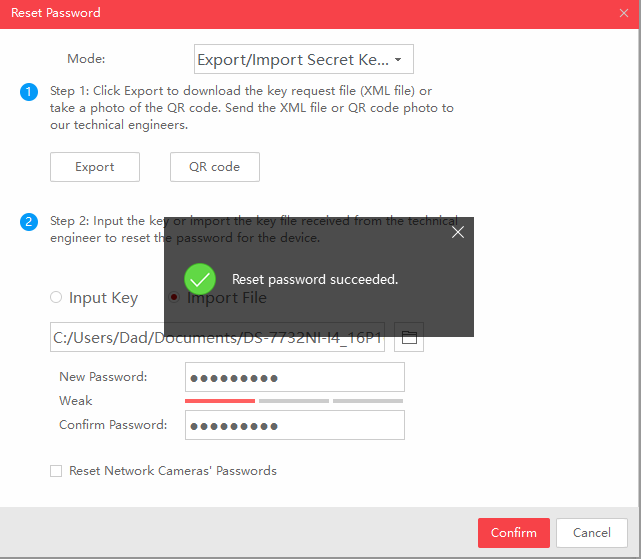Select the Input Key radio option
641x559 pixels.
pos(56,298)
